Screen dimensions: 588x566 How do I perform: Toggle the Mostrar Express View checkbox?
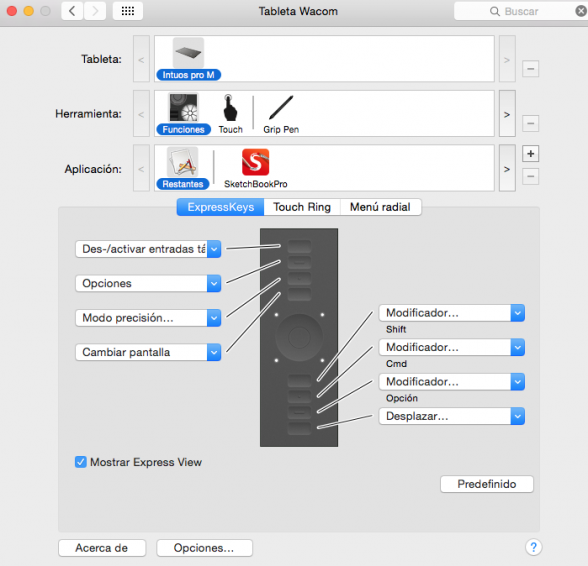pyautogui.click(x=81, y=462)
